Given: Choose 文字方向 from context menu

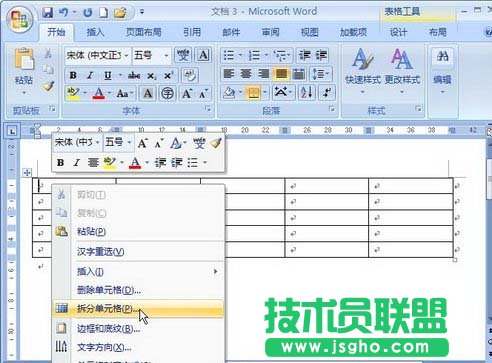Looking at the screenshot, I should [138, 347].
